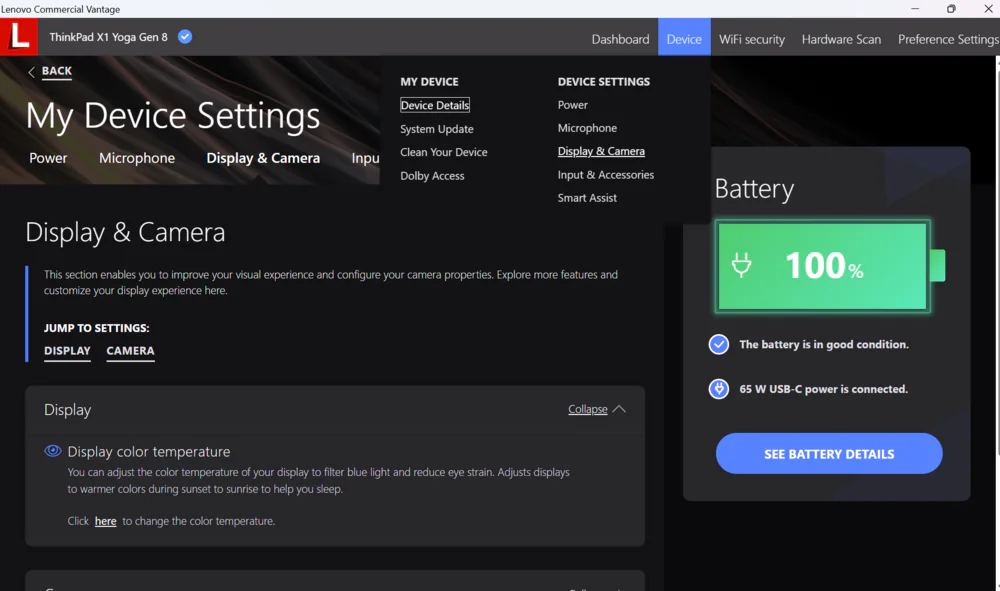The image size is (1000, 591).
Task: Choose Input & Accessories menu entry
Action: point(606,175)
